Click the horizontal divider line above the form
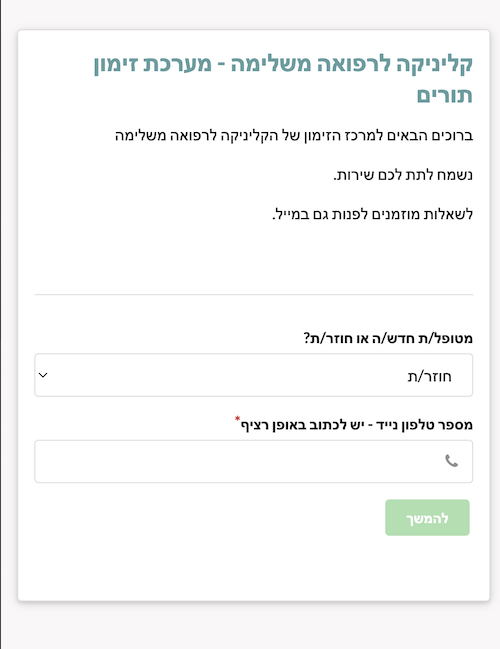 [x=253, y=295]
